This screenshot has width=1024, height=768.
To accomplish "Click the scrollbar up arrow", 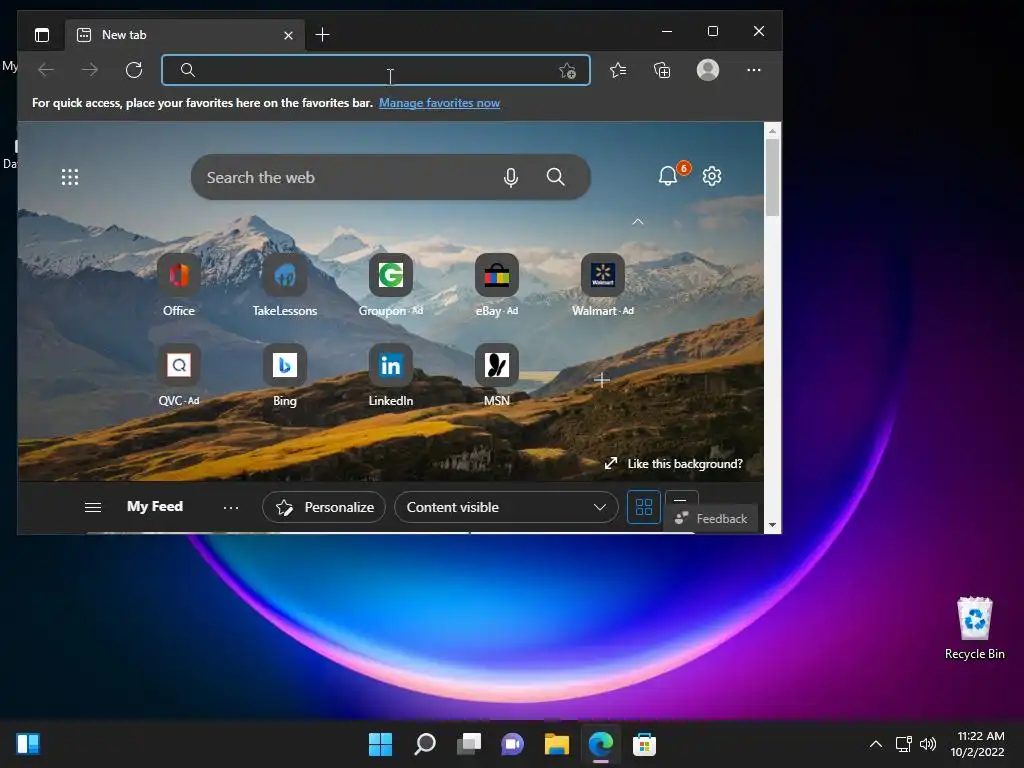I will (773, 131).
